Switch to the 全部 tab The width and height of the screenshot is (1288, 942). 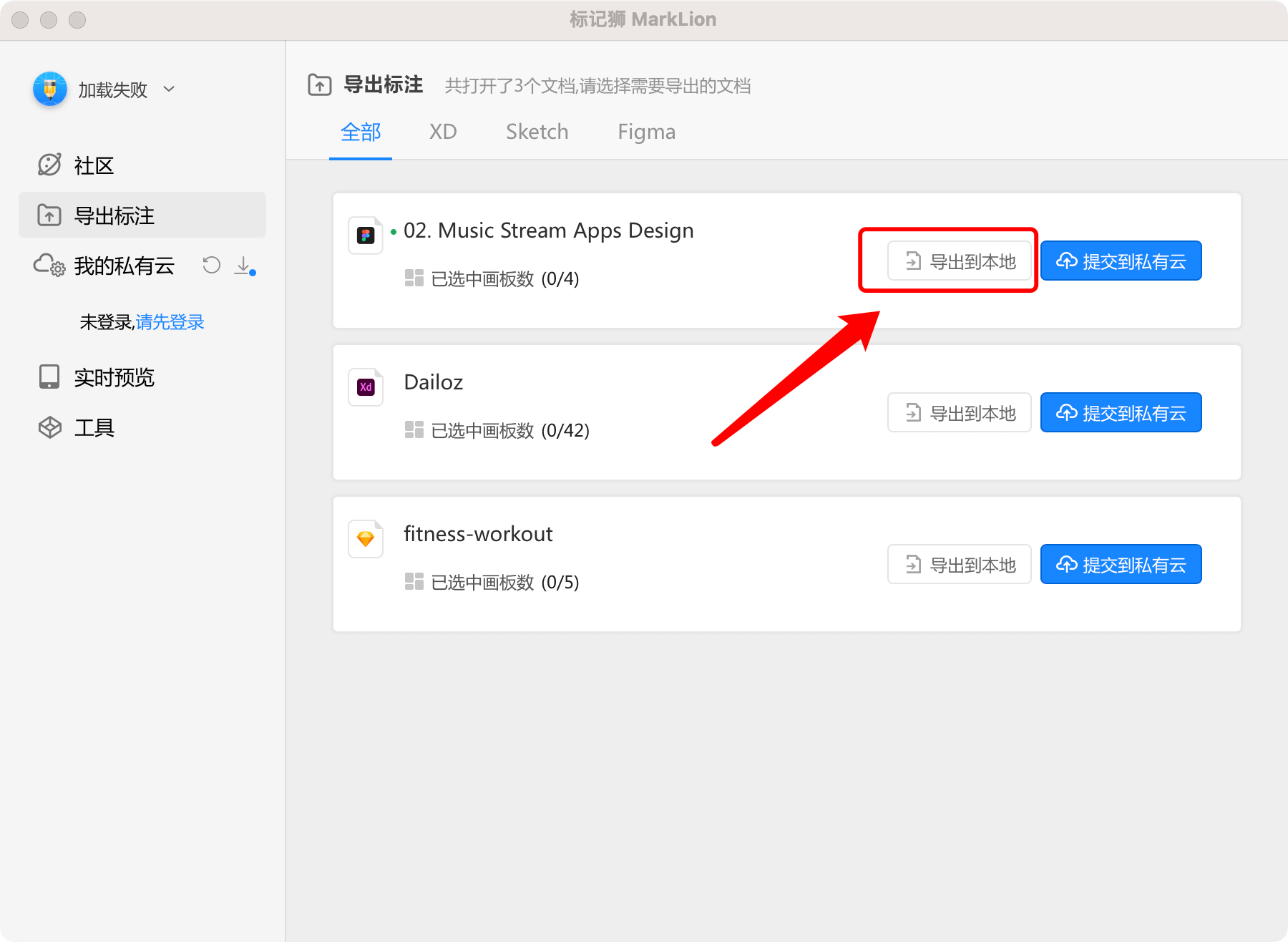point(361,132)
